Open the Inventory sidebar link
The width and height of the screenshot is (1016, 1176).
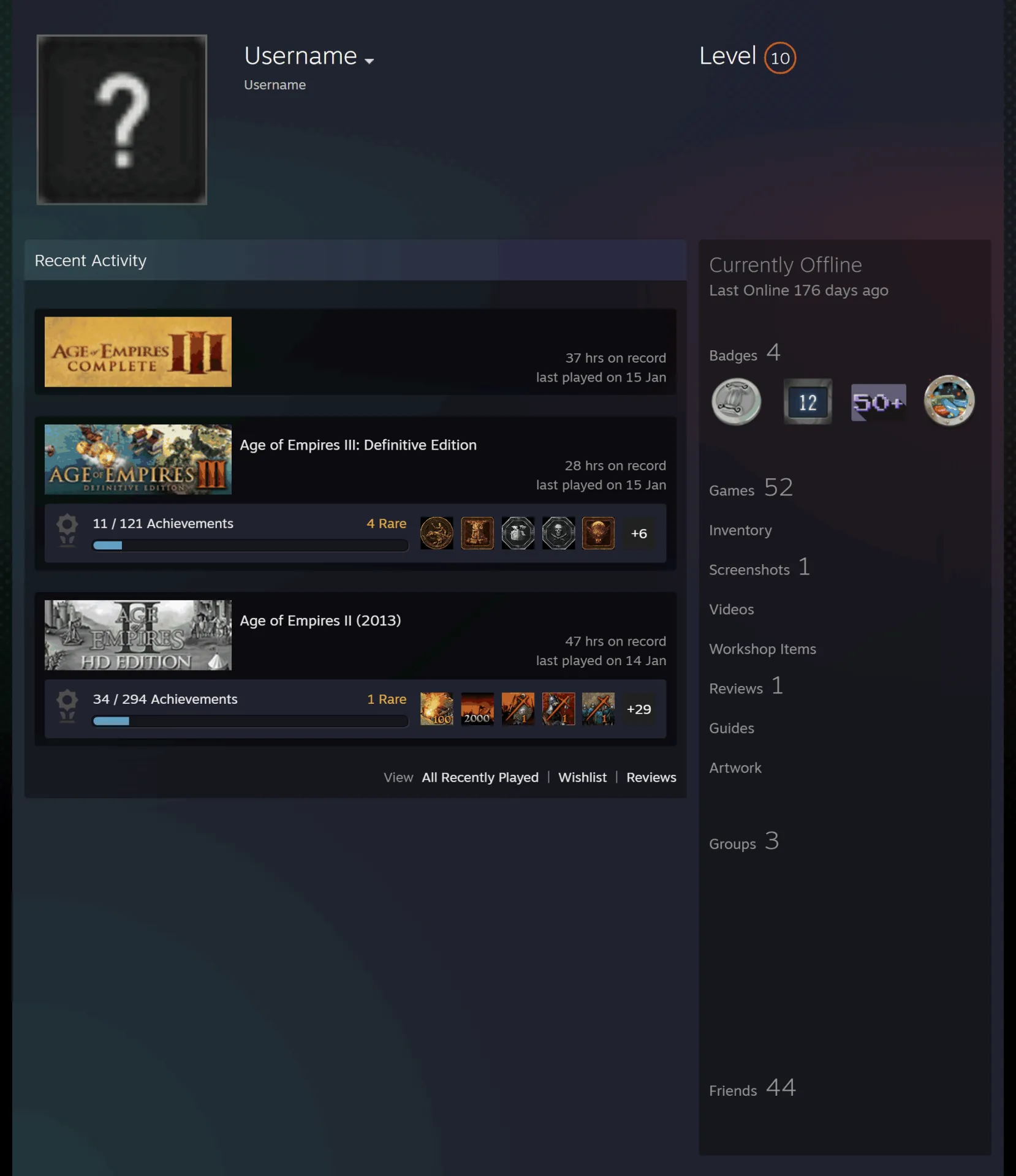[x=740, y=530]
